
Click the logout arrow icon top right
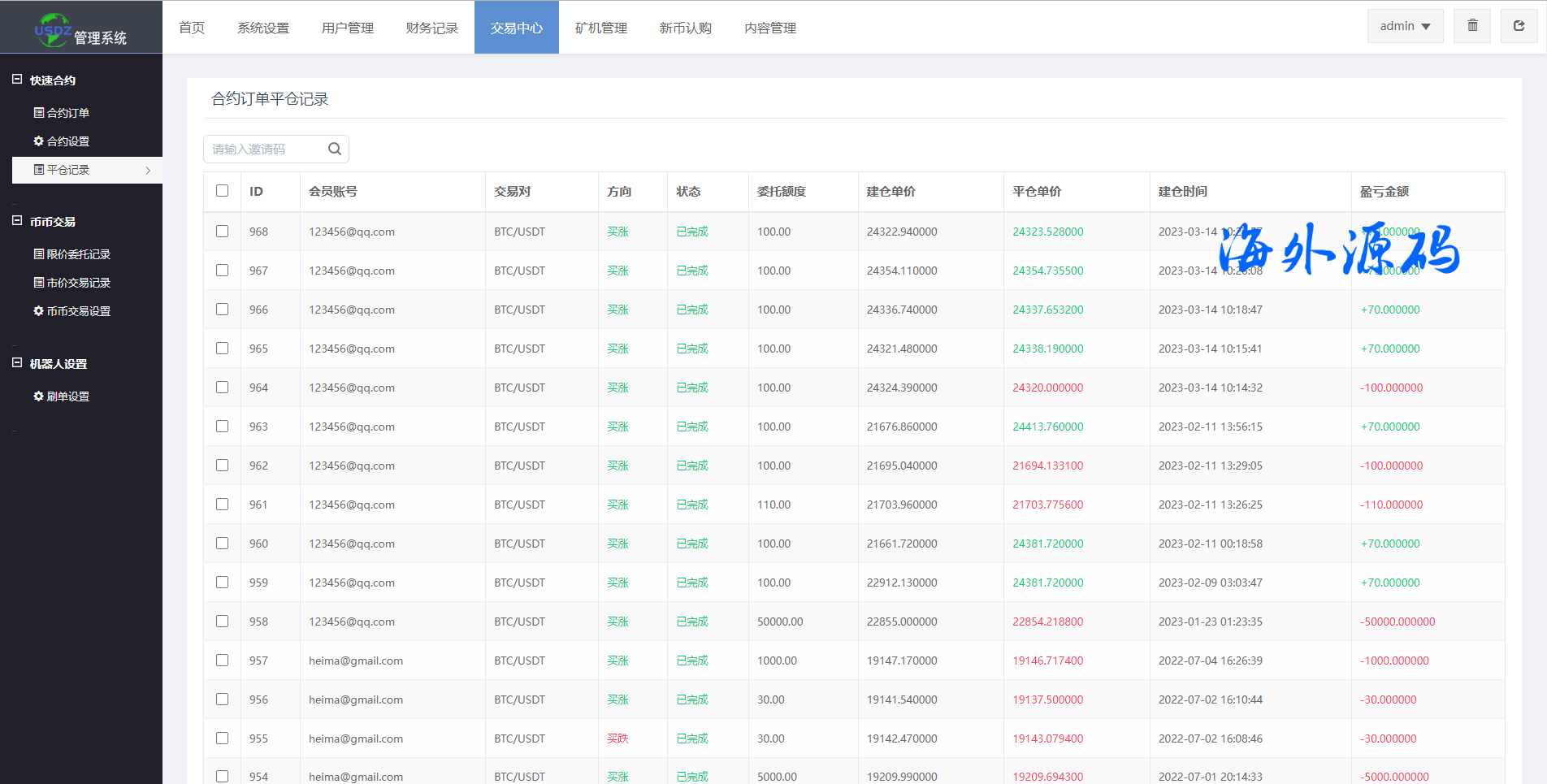tap(1519, 26)
